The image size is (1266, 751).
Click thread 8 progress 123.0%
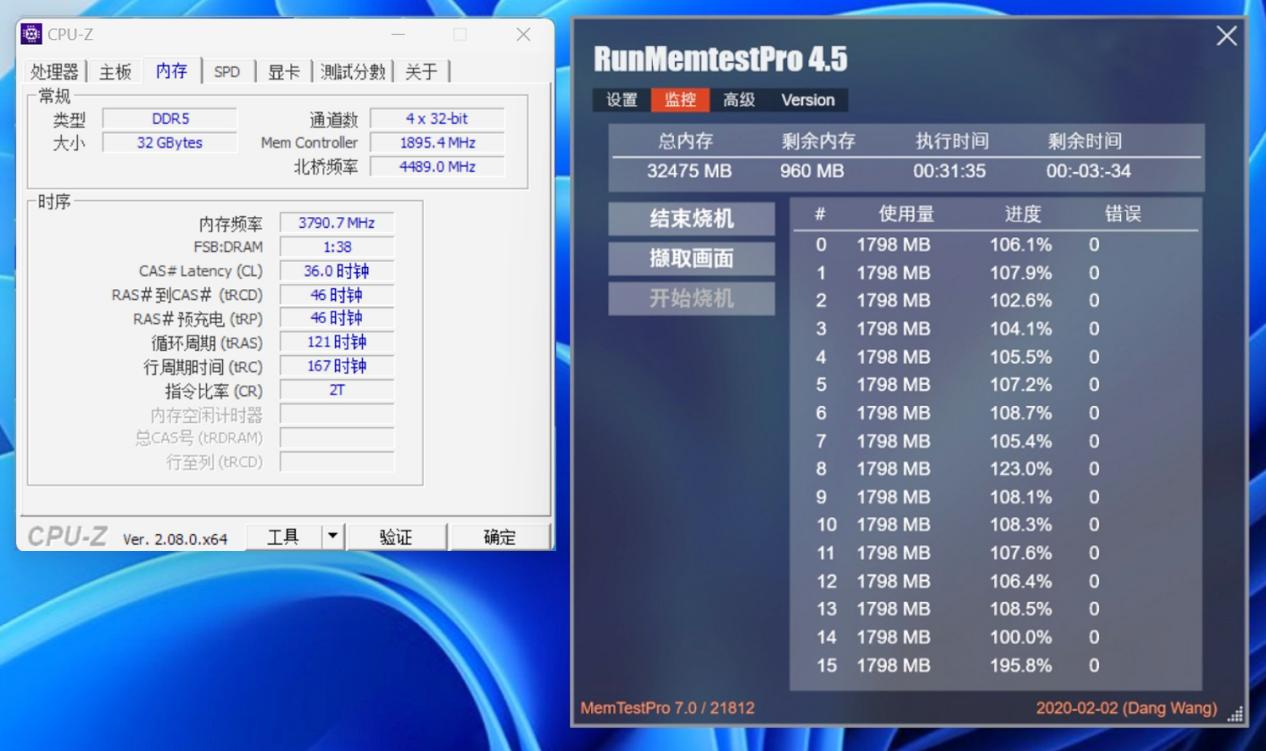1021,469
